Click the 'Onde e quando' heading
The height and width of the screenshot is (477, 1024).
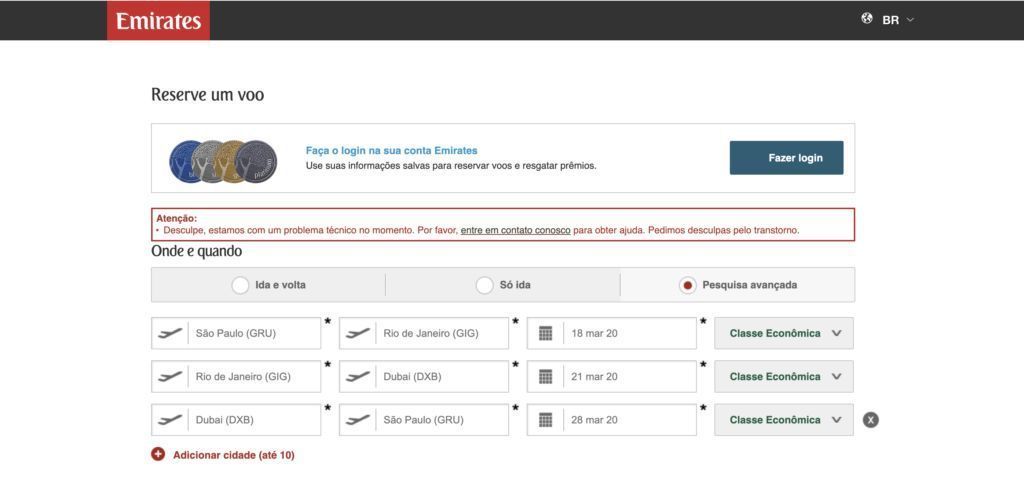click(x=197, y=251)
